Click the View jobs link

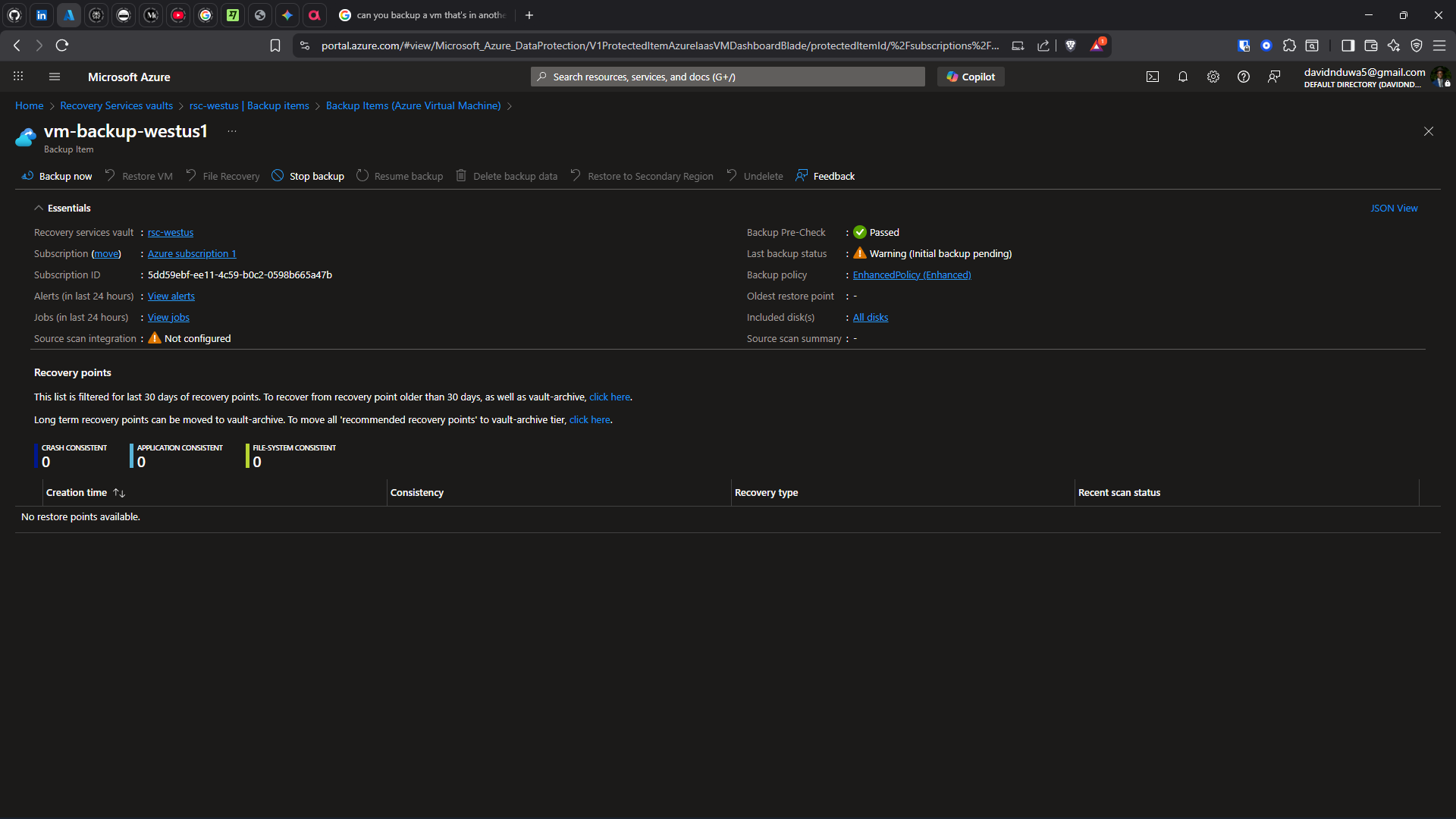pos(168,317)
